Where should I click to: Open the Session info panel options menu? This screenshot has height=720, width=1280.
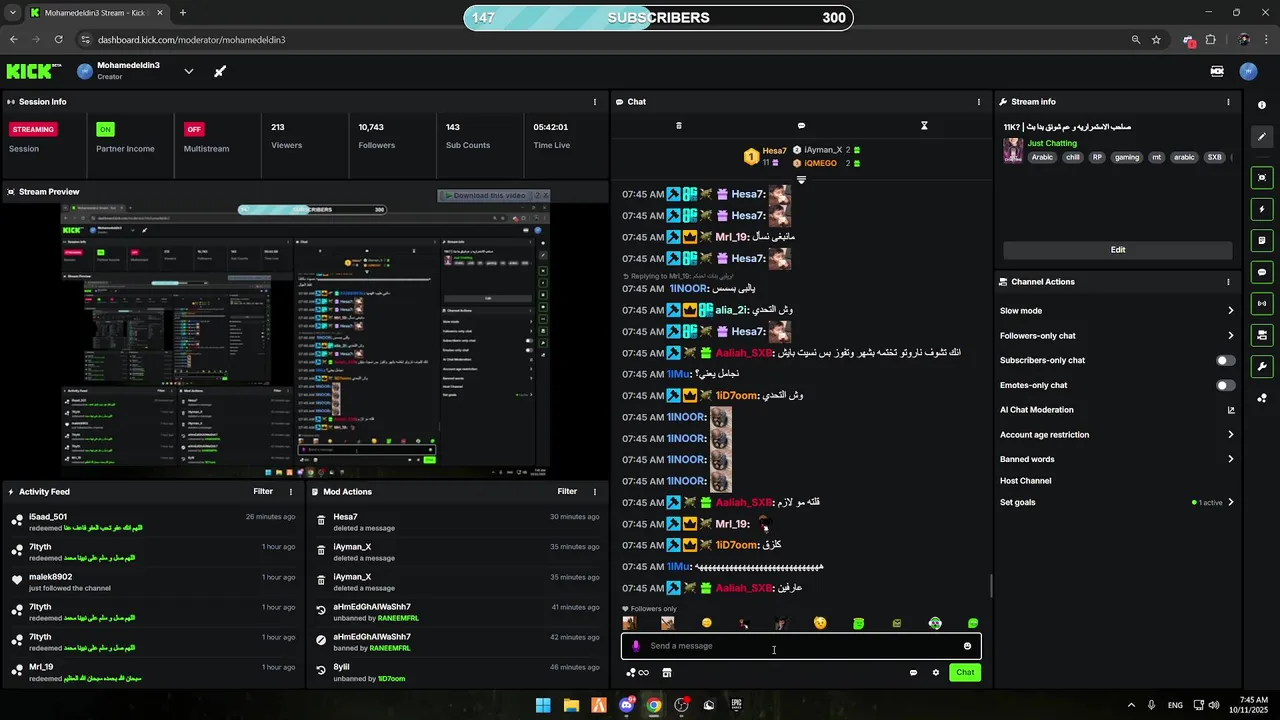tap(595, 102)
